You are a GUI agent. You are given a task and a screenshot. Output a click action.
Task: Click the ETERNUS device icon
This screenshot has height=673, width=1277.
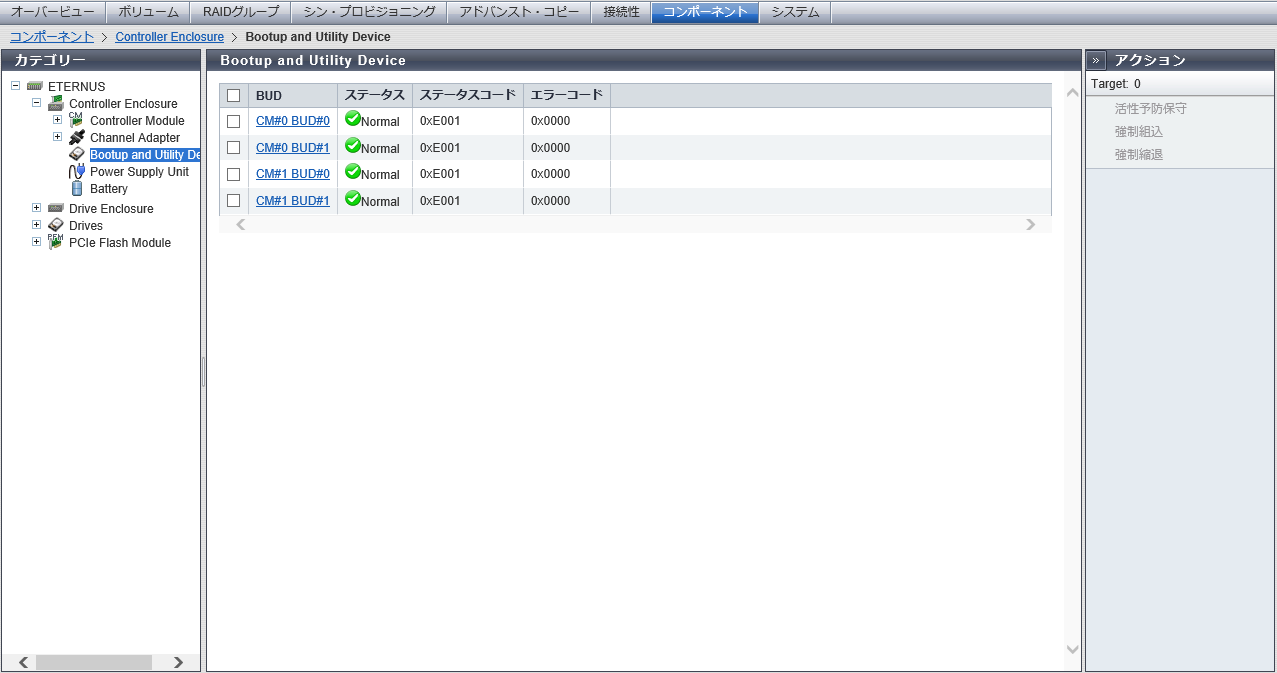[x=35, y=86]
